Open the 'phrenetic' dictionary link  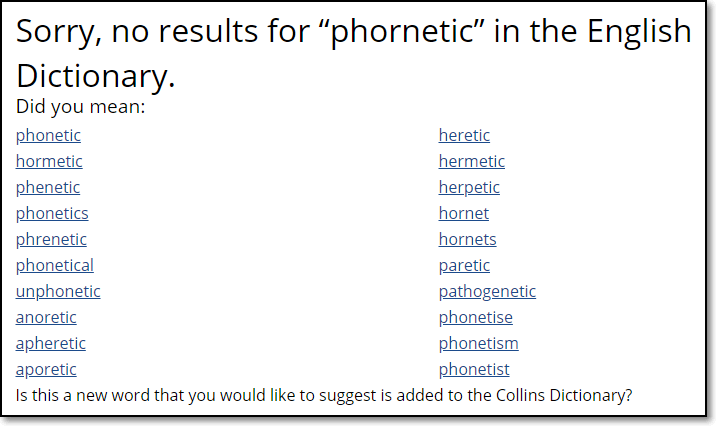click(x=51, y=239)
